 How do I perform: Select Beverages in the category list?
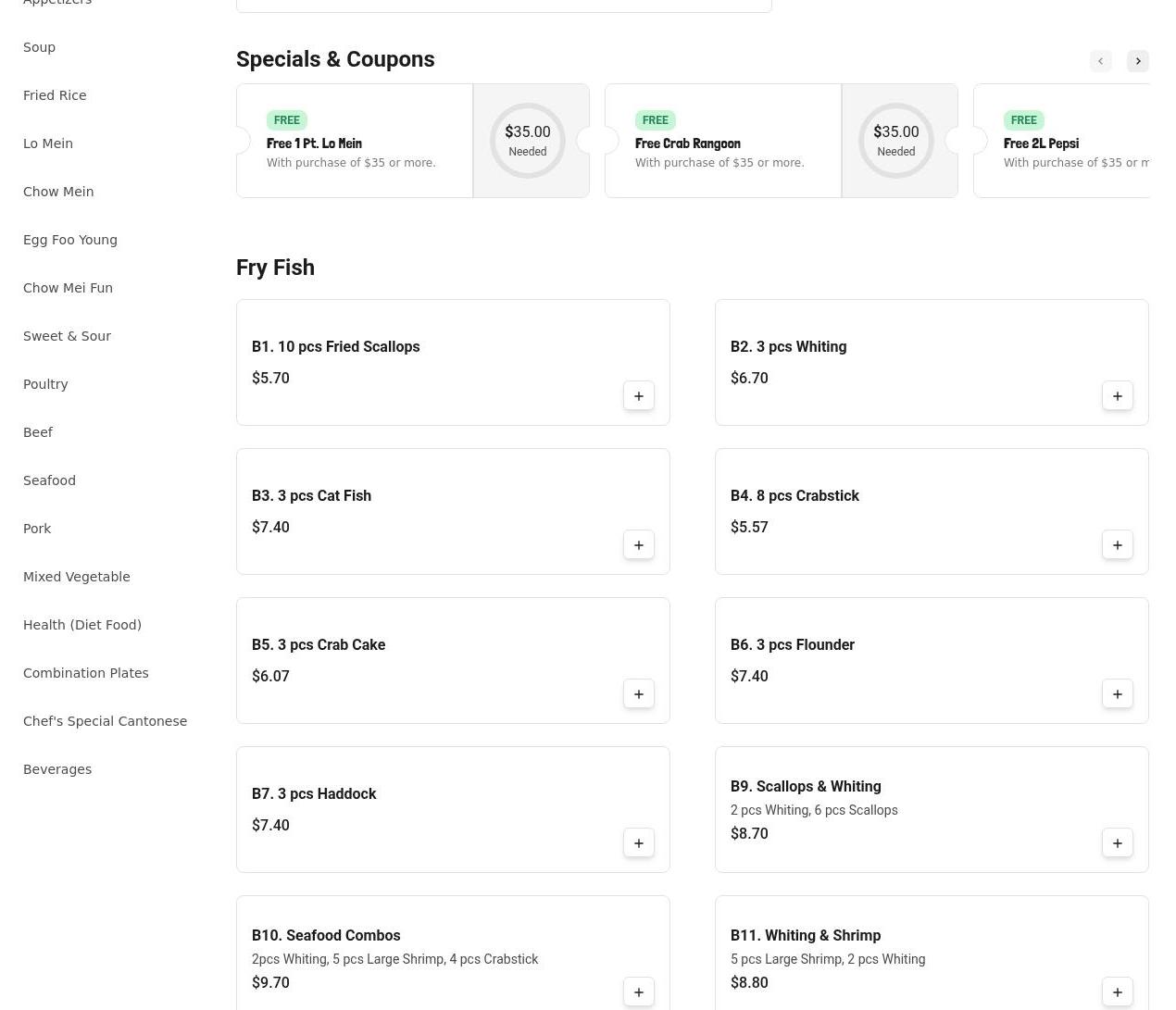click(x=57, y=769)
